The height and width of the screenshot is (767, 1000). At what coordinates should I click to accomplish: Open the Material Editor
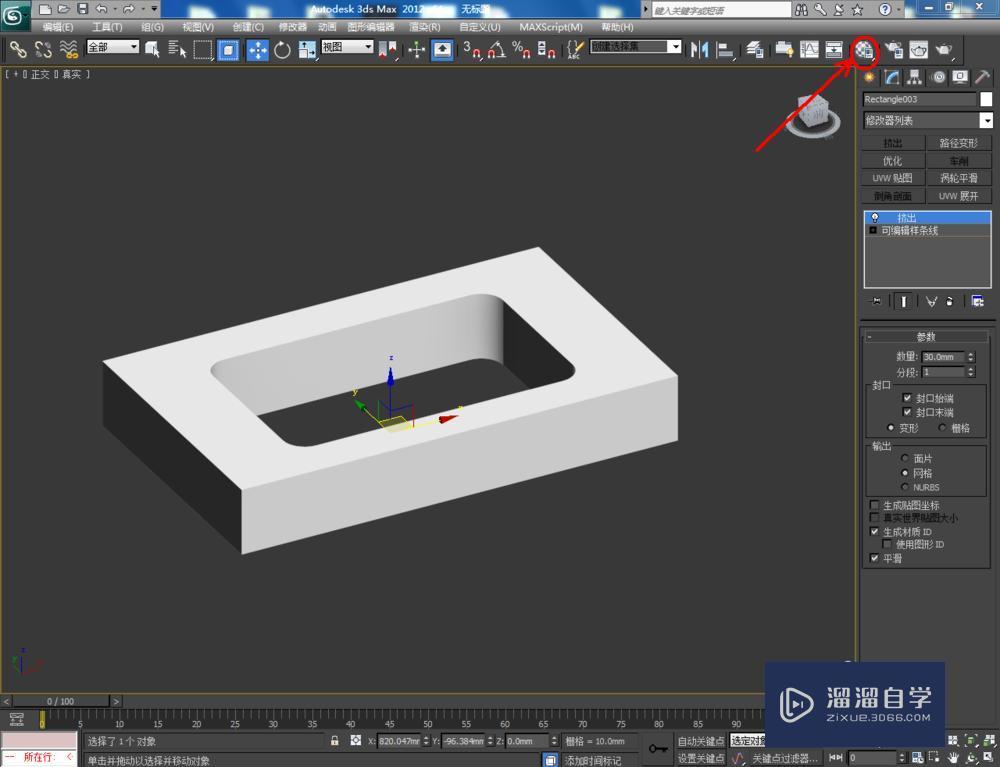(x=864, y=48)
